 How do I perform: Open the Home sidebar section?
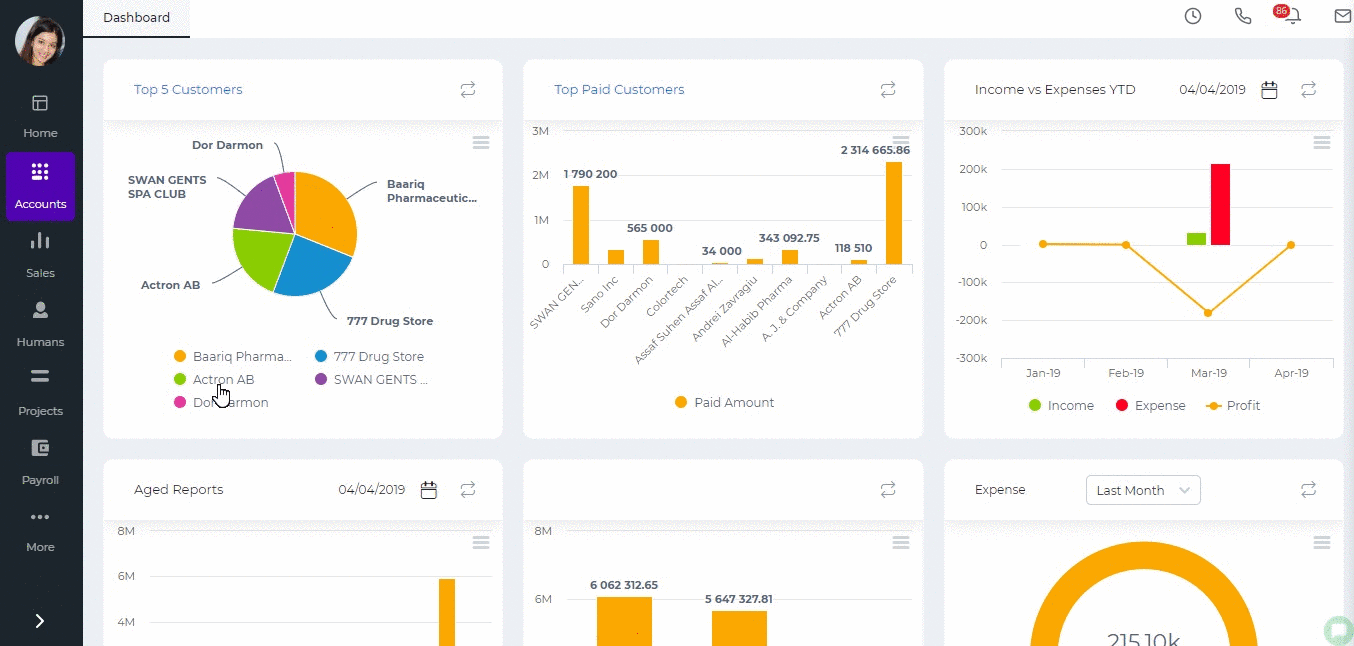40,116
